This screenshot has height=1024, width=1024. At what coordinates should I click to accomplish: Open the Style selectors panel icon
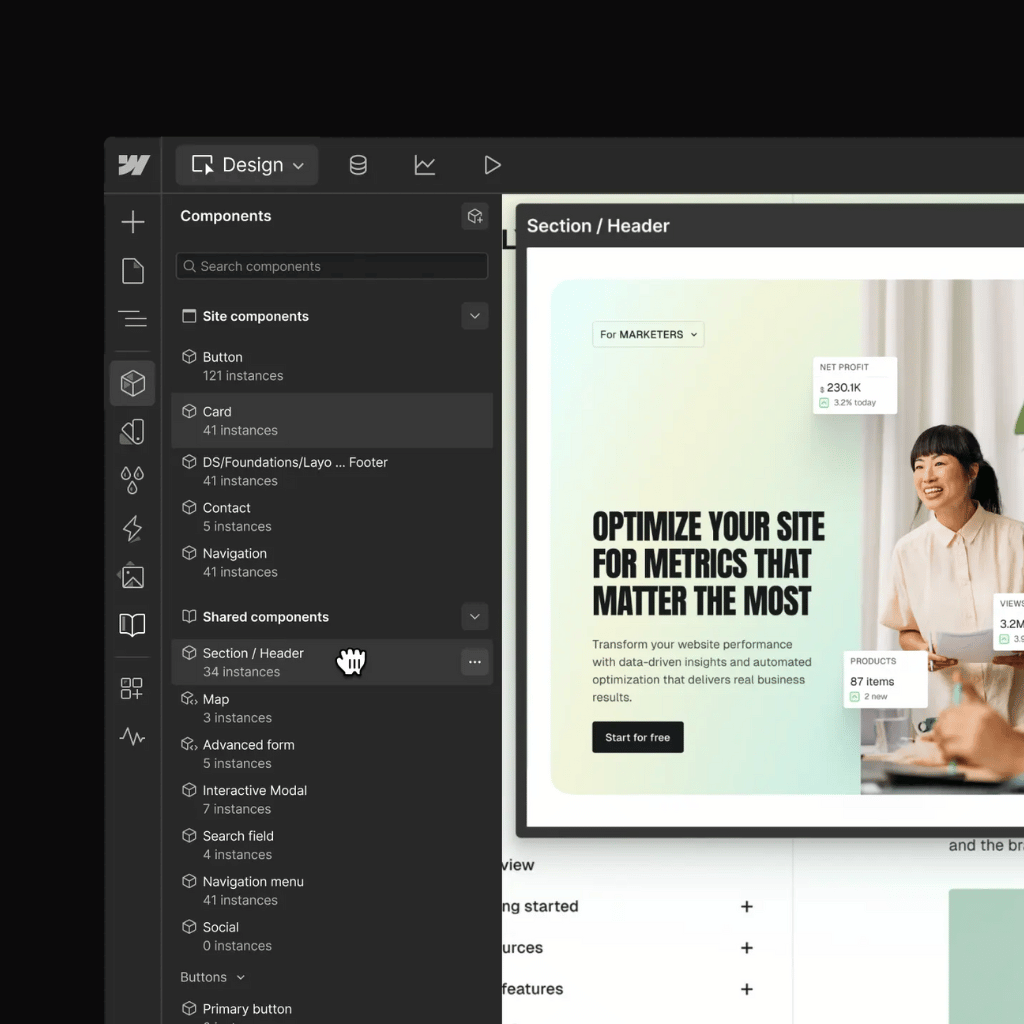pos(133,432)
